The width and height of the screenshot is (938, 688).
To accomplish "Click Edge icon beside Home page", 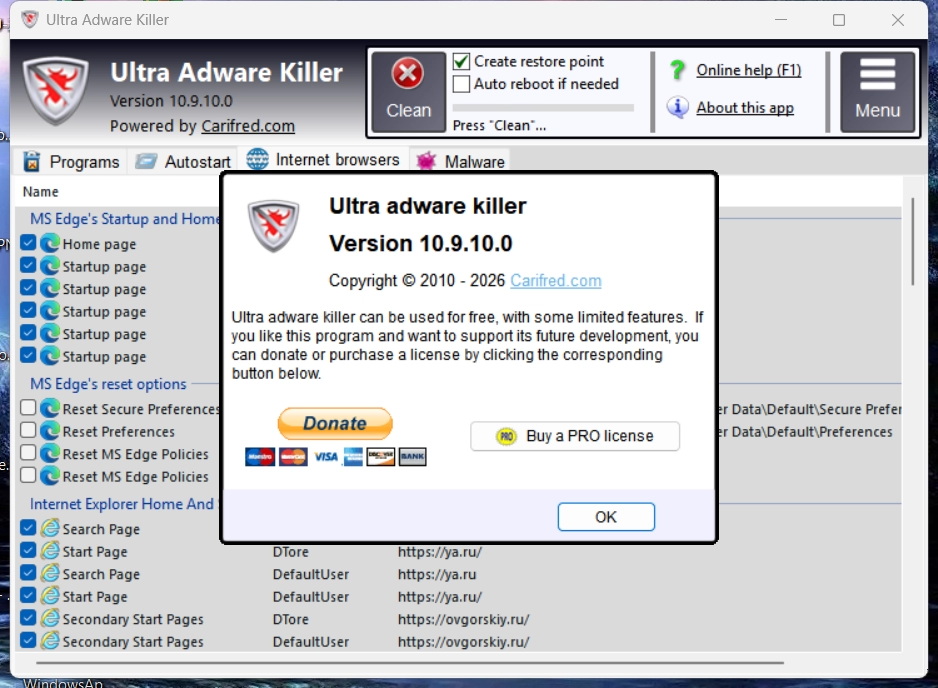I will pyautogui.click(x=50, y=243).
